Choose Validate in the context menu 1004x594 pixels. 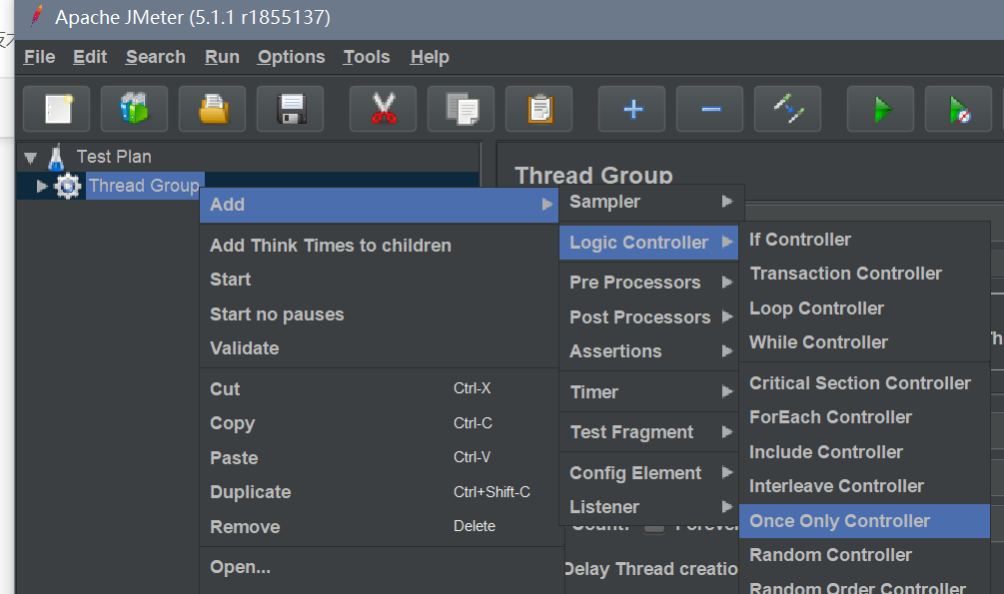[379, 348]
